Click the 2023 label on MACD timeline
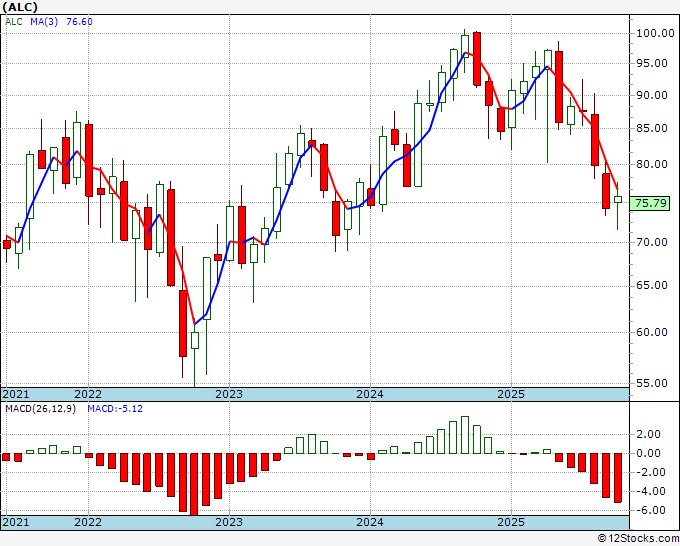The height and width of the screenshot is (546, 680). pos(229,522)
